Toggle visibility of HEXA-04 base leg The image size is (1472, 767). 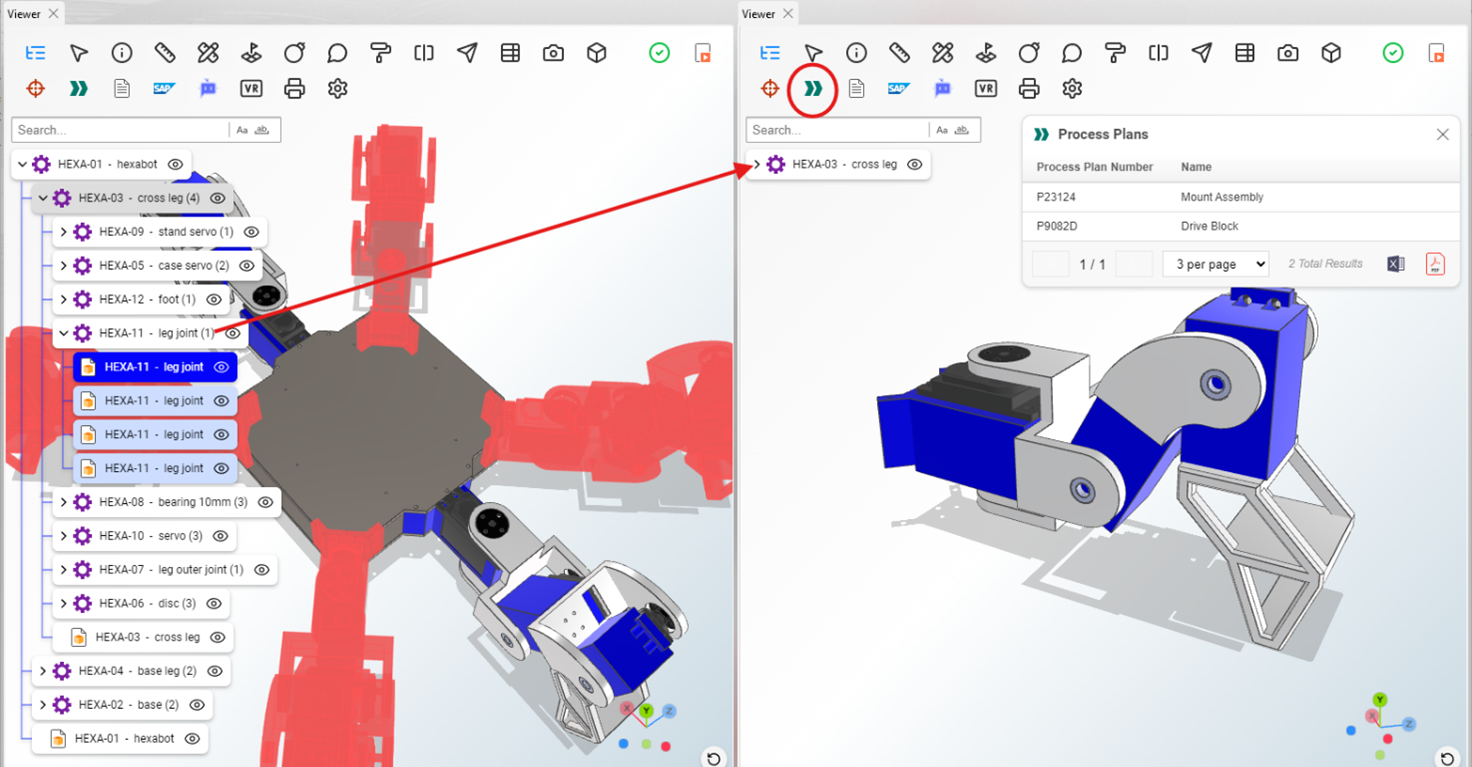215,671
